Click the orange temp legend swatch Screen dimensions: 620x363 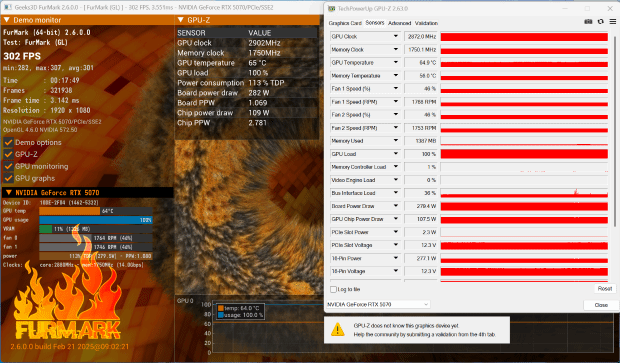pyautogui.click(x=221, y=308)
